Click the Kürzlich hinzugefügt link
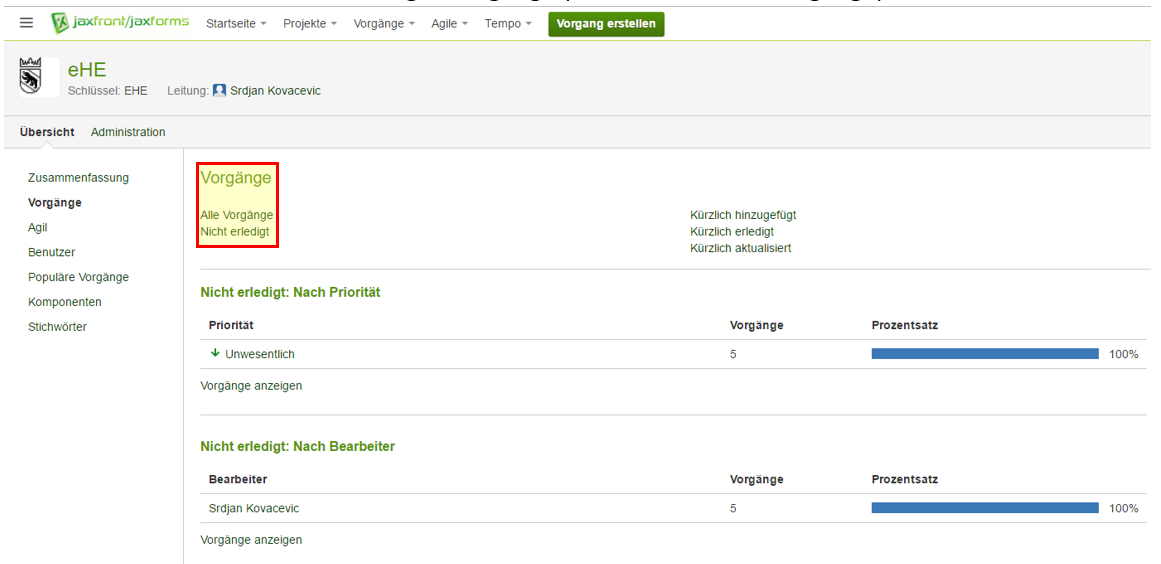Viewport: 1161px width, 564px height. pyautogui.click(x=743, y=215)
